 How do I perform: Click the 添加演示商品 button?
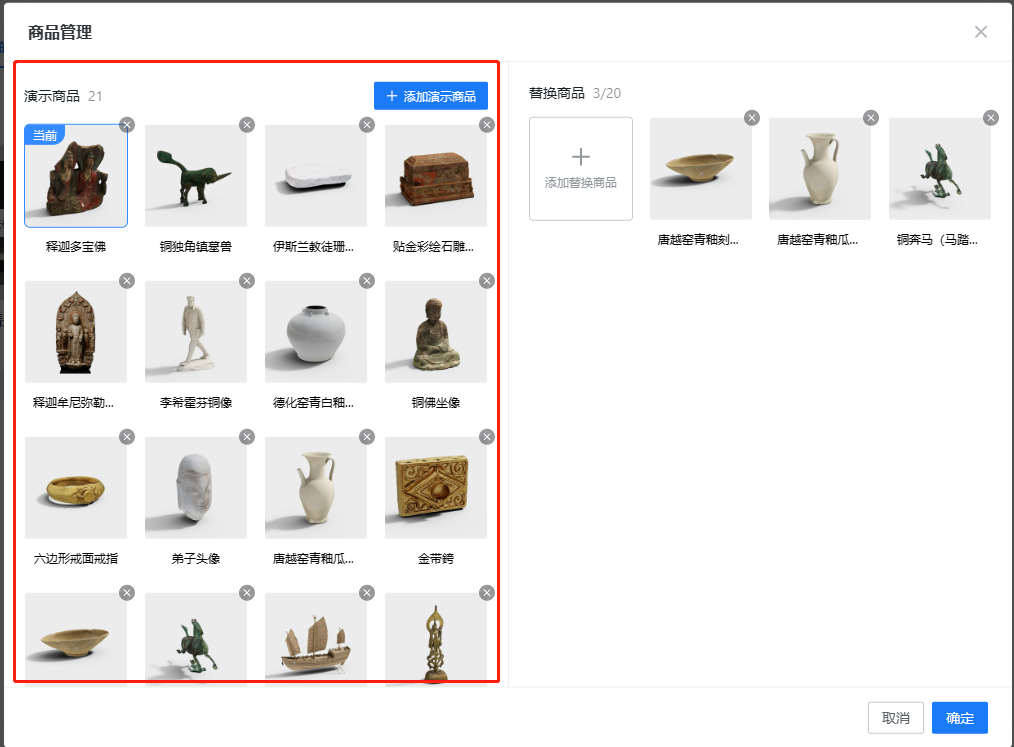(x=431, y=96)
